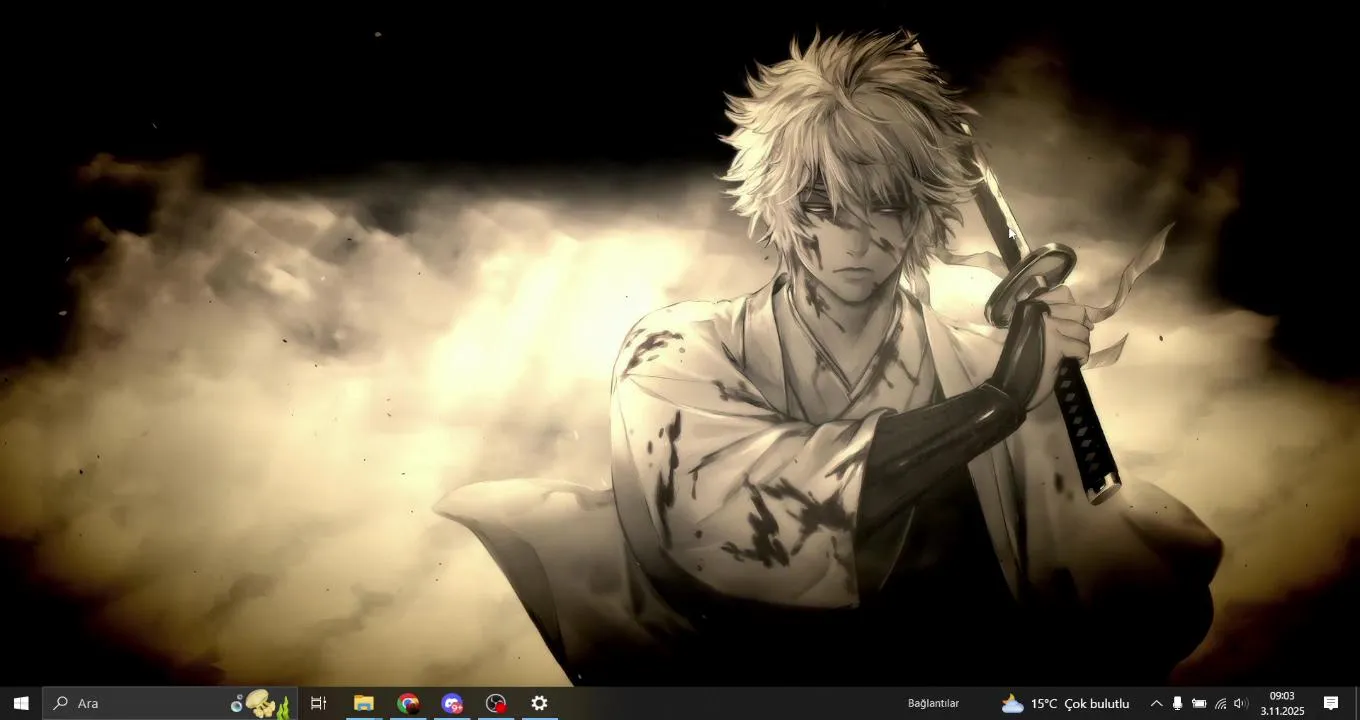Image resolution: width=1360 pixels, height=720 pixels.
Task: Open File Explorer from the taskbar
Action: [x=363, y=703]
